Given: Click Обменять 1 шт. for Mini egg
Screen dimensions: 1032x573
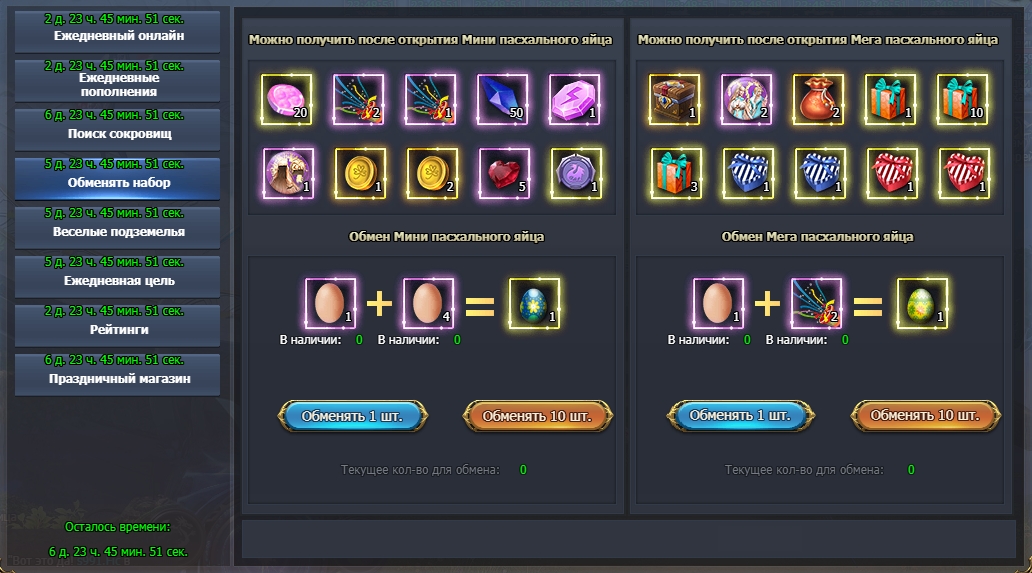Looking at the screenshot, I should pos(352,416).
